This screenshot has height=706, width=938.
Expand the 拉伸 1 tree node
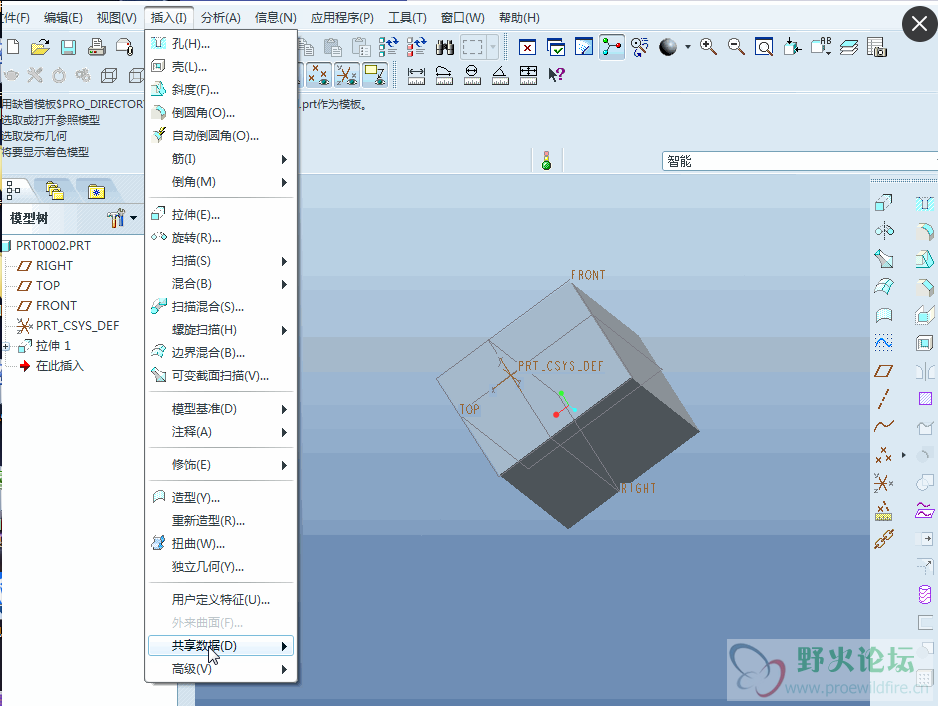pyautogui.click(x=6, y=346)
